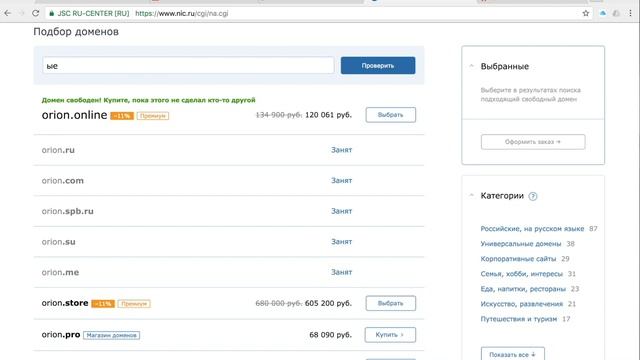The width and height of the screenshot is (640, 360).
Task: Click the Подбор доменов heading
Action: [x=76, y=31]
